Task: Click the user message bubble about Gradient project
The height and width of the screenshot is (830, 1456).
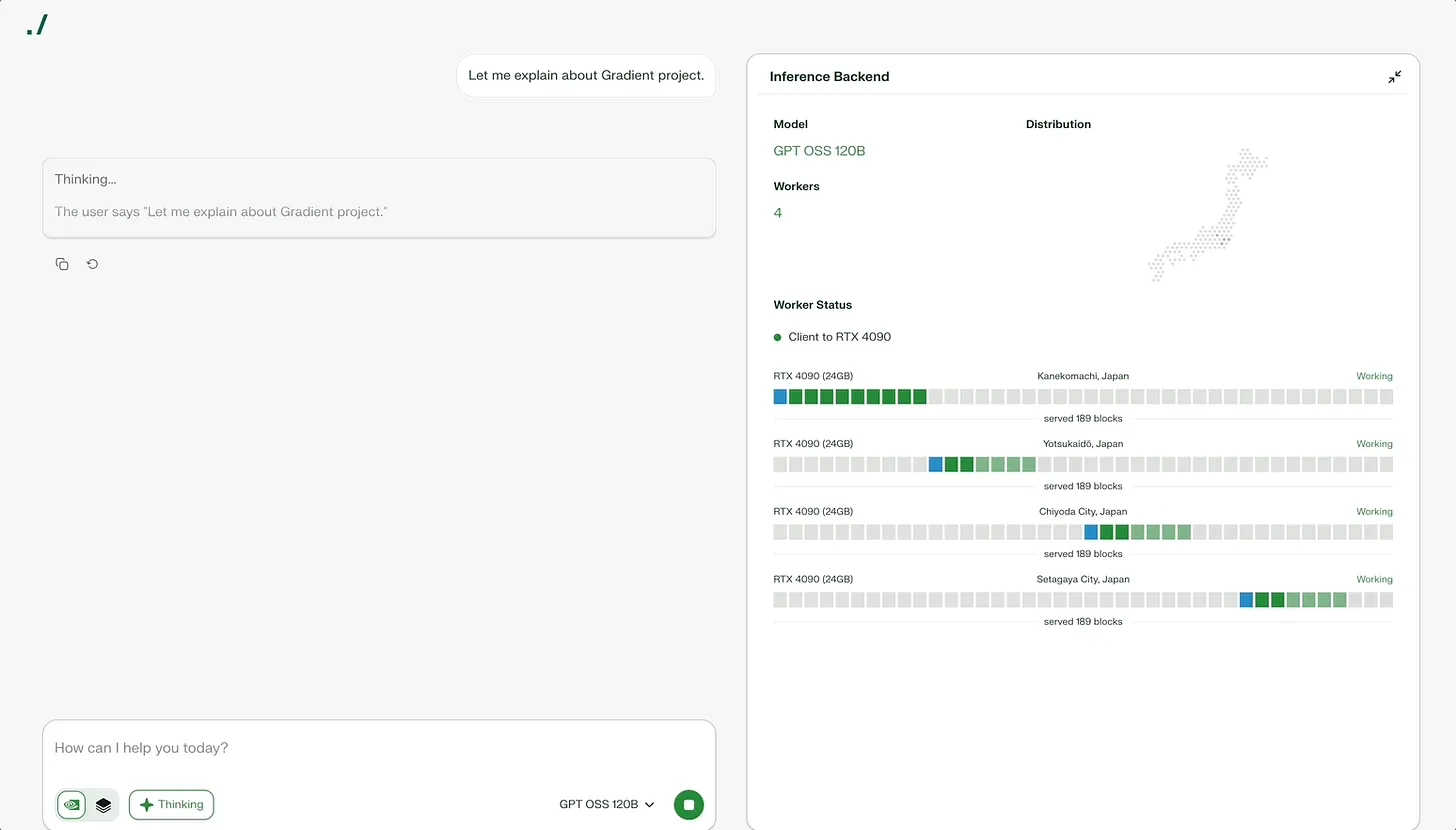Action: (586, 76)
